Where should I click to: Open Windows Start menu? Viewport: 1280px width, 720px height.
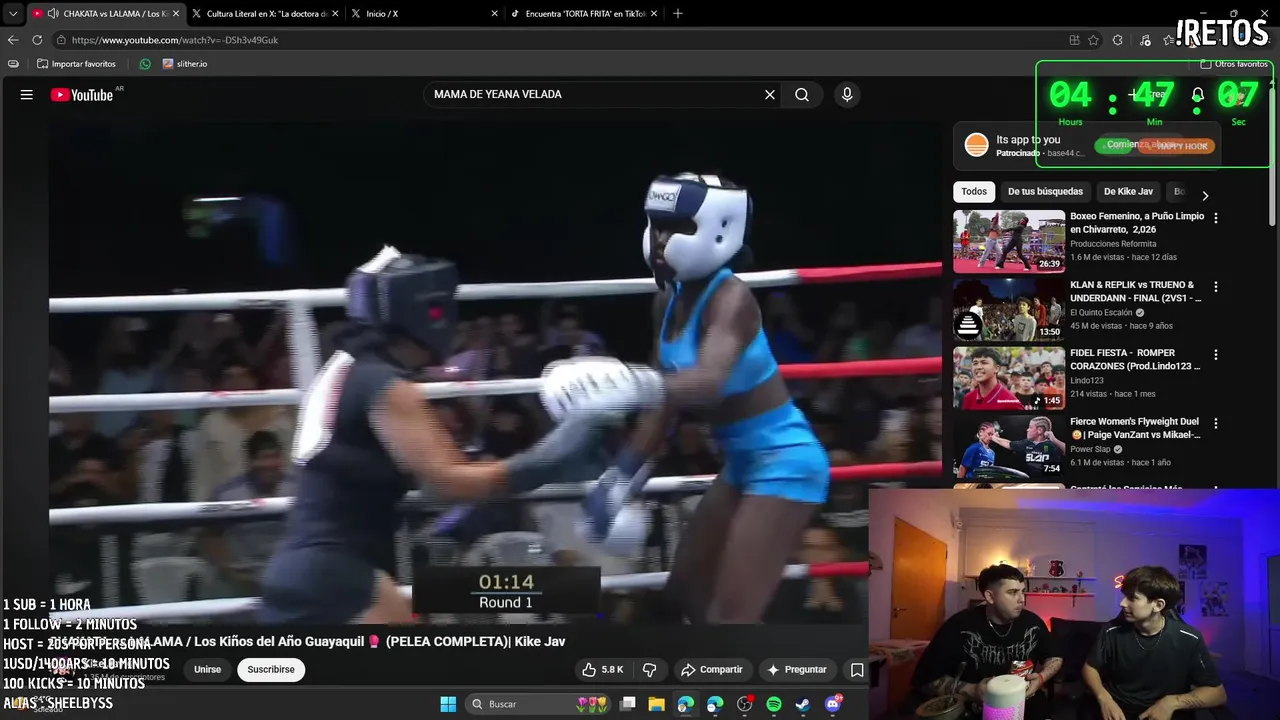[x=448, y=704]
